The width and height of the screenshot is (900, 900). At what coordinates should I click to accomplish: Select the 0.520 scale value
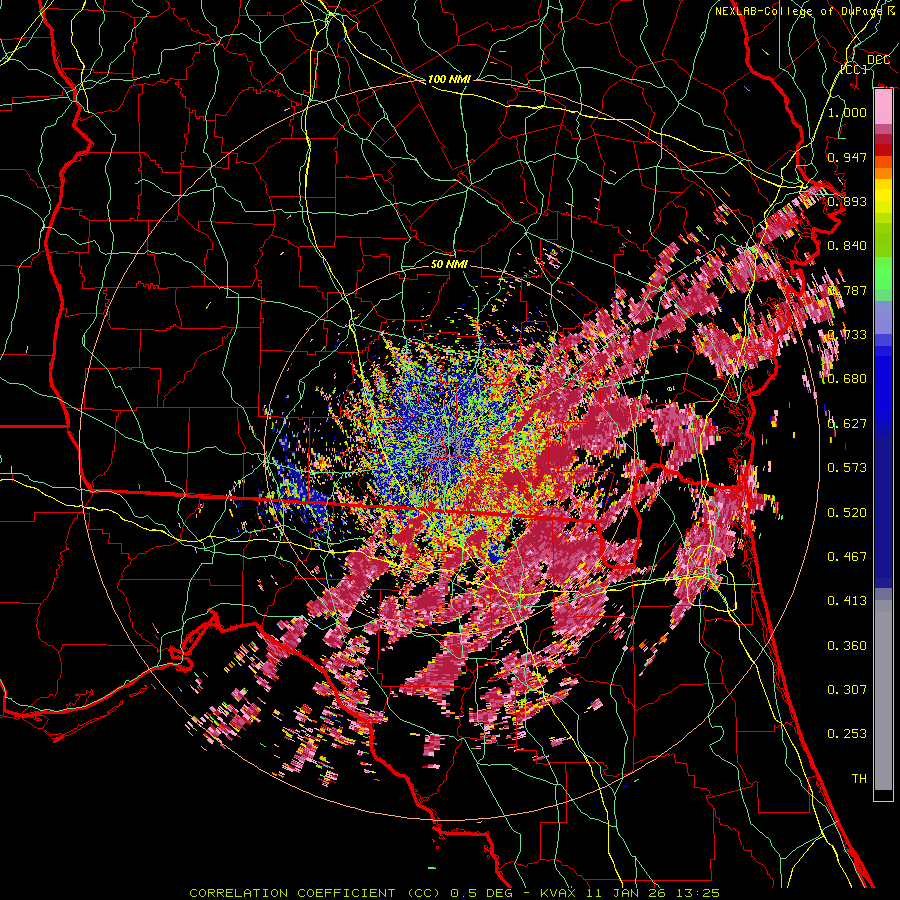coord(847,513)
